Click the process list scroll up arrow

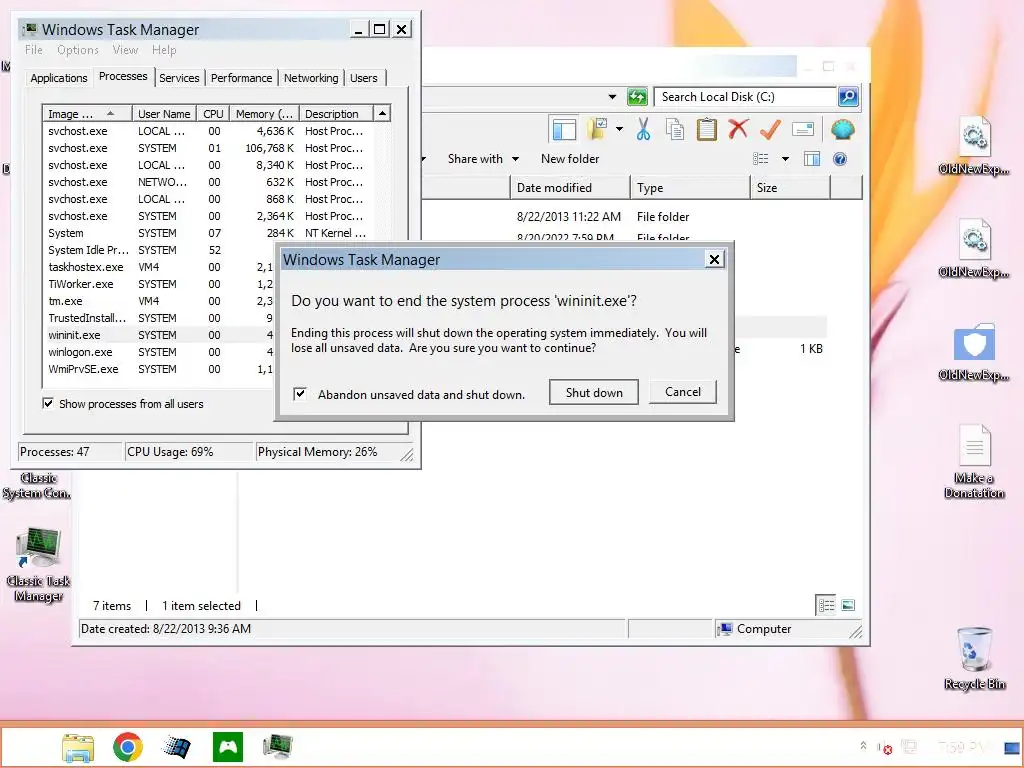click(382, 114)
